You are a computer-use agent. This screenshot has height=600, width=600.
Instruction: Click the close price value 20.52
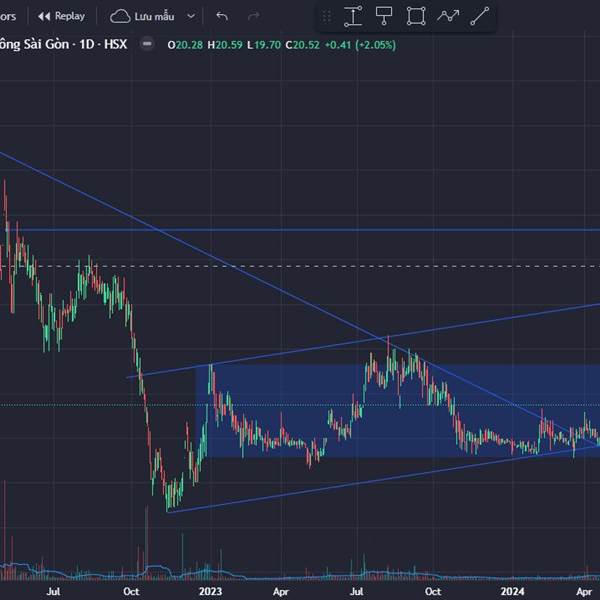point(306,45)
